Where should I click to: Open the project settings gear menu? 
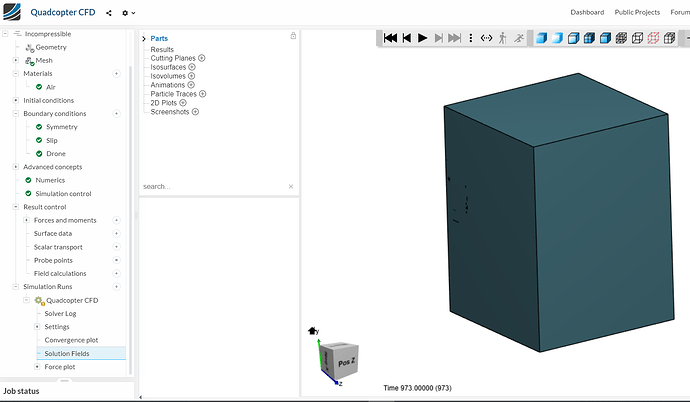coord(128,13)
